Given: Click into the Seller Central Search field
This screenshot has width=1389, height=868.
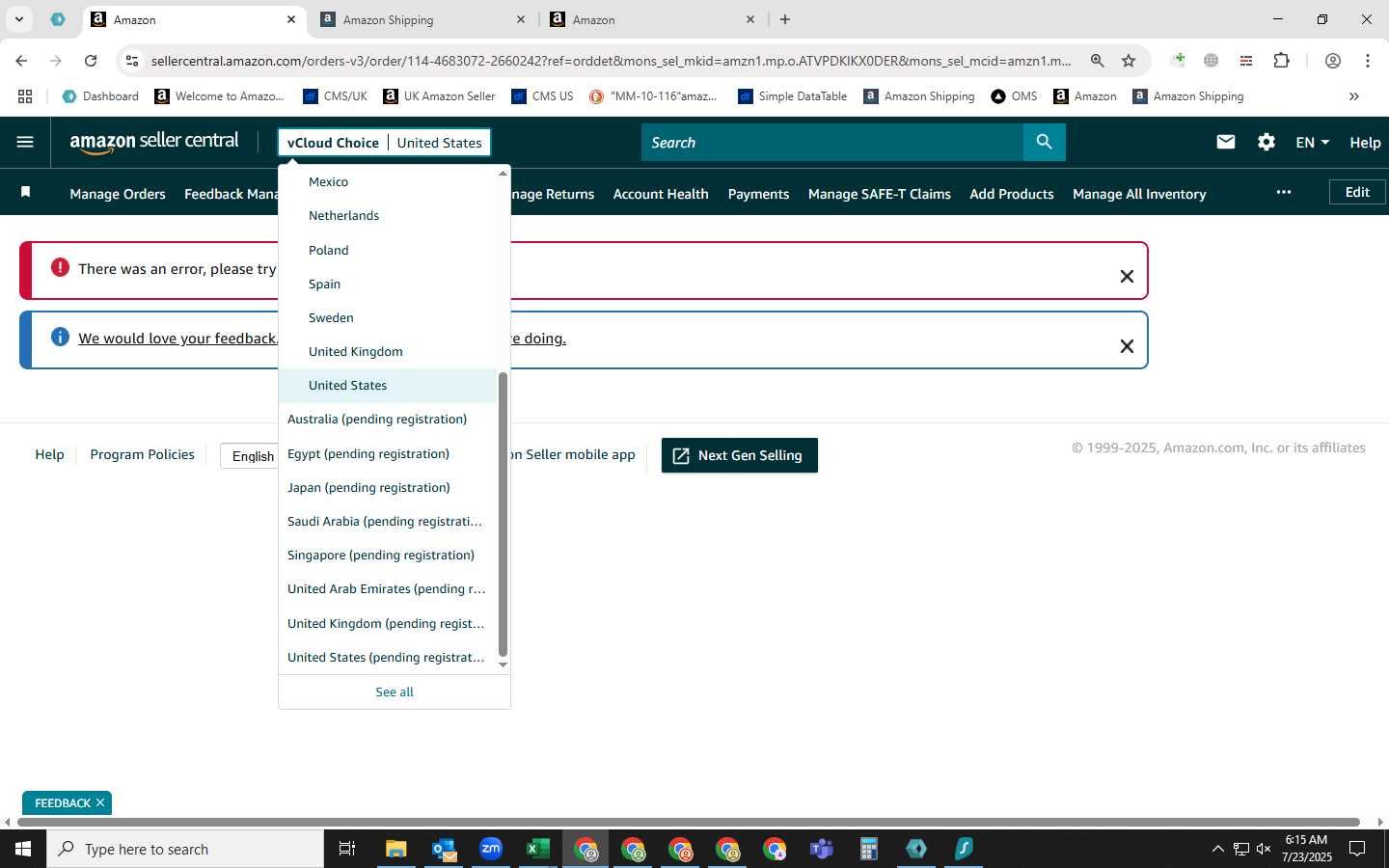Looking at the screenshot, I should pos(832,142).
